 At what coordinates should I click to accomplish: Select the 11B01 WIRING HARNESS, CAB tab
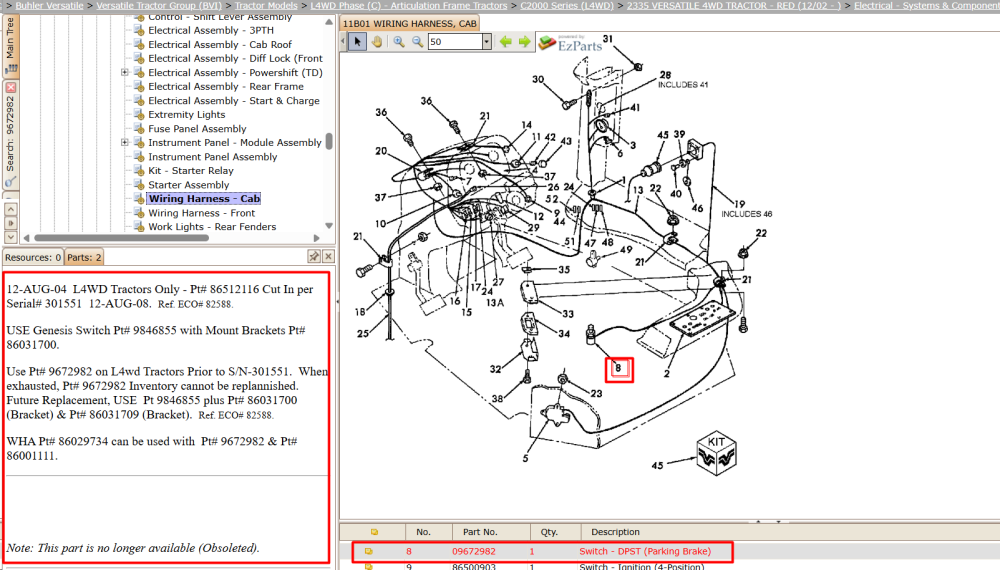pos(410,24)
